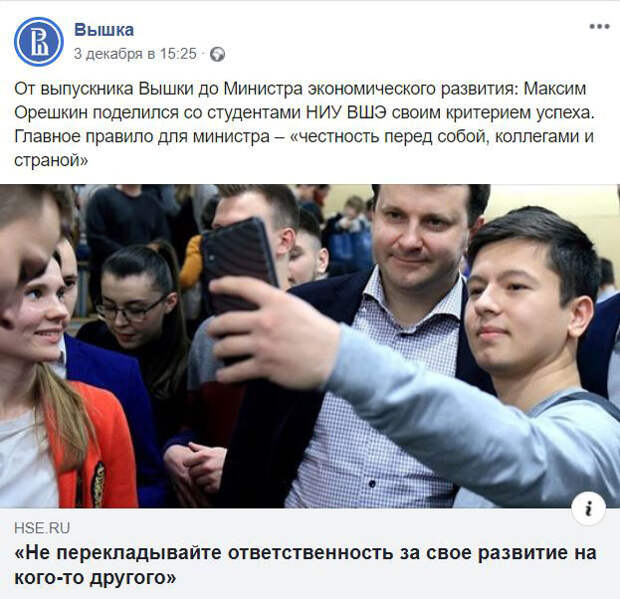Image resolution: width=620 pixels, height=599 pixels.
Task: Open the Вышка page profile avatar
Action: (39, 42)
